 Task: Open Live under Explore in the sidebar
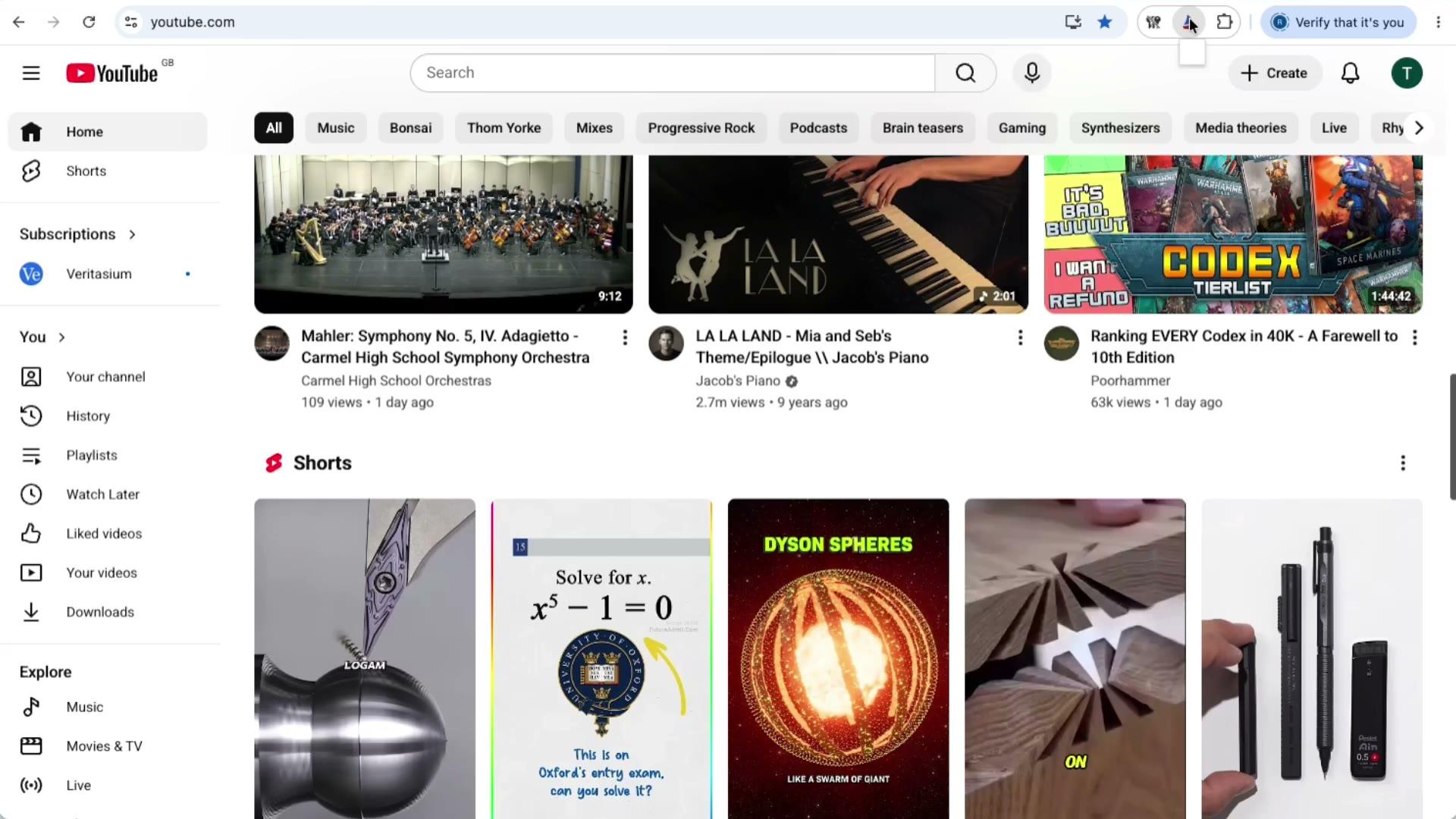pos(108,785)
